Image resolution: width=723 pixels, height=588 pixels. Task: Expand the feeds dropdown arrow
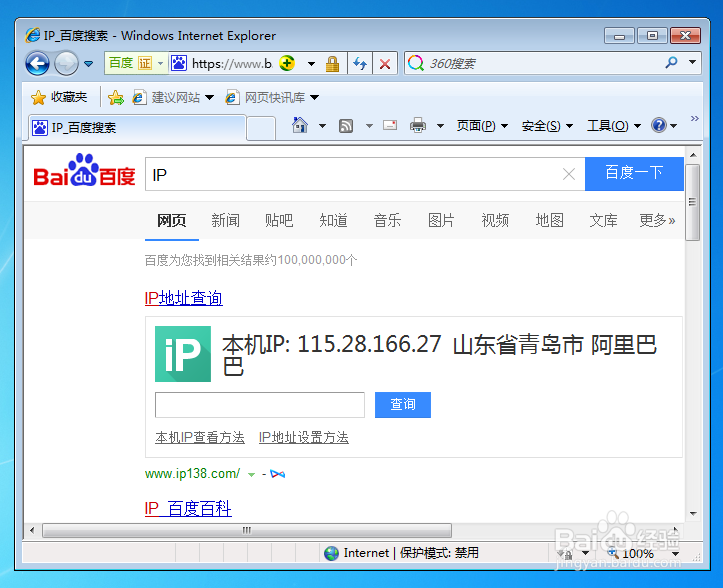[369, 125]
